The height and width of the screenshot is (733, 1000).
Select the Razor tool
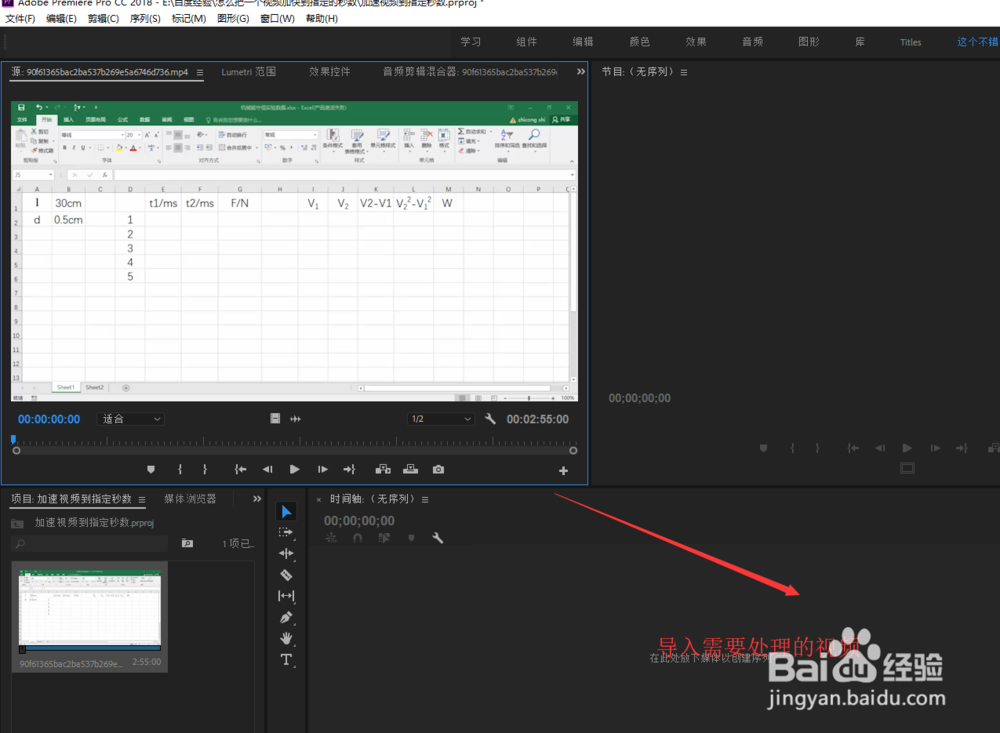click(x=286, y=575)
